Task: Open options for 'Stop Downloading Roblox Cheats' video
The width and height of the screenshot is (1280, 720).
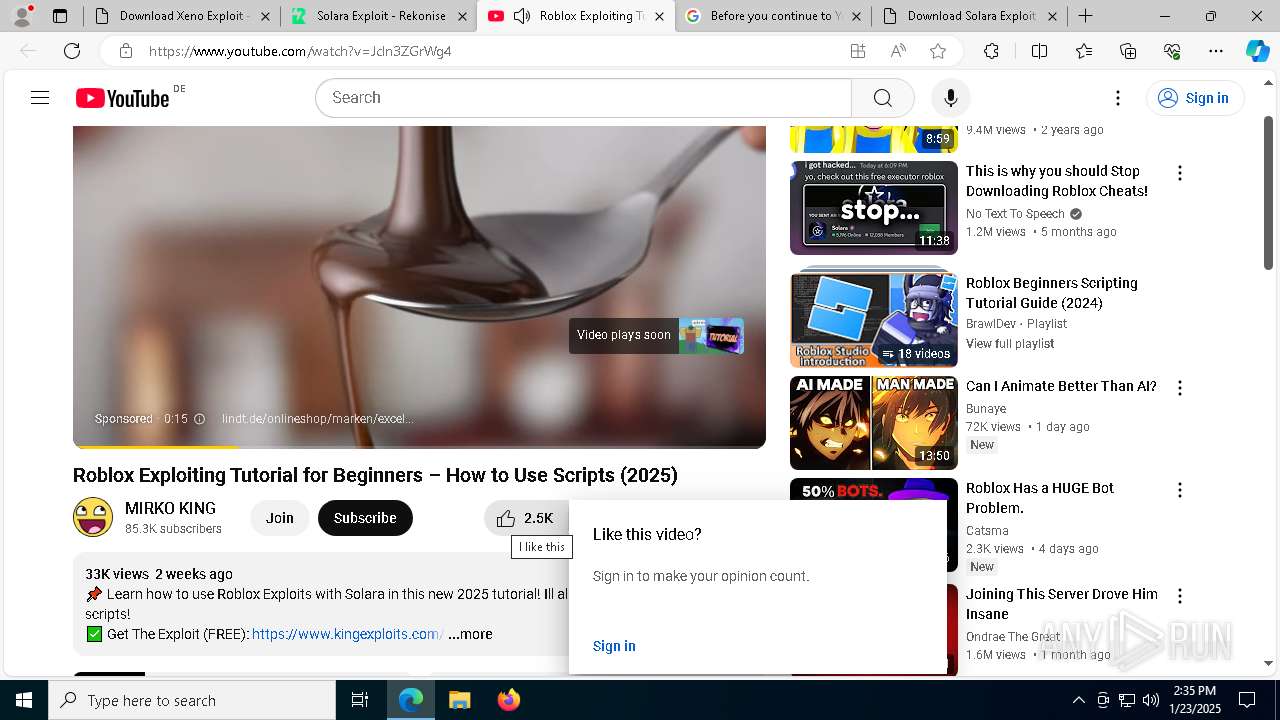Action: pos(1180,173)
